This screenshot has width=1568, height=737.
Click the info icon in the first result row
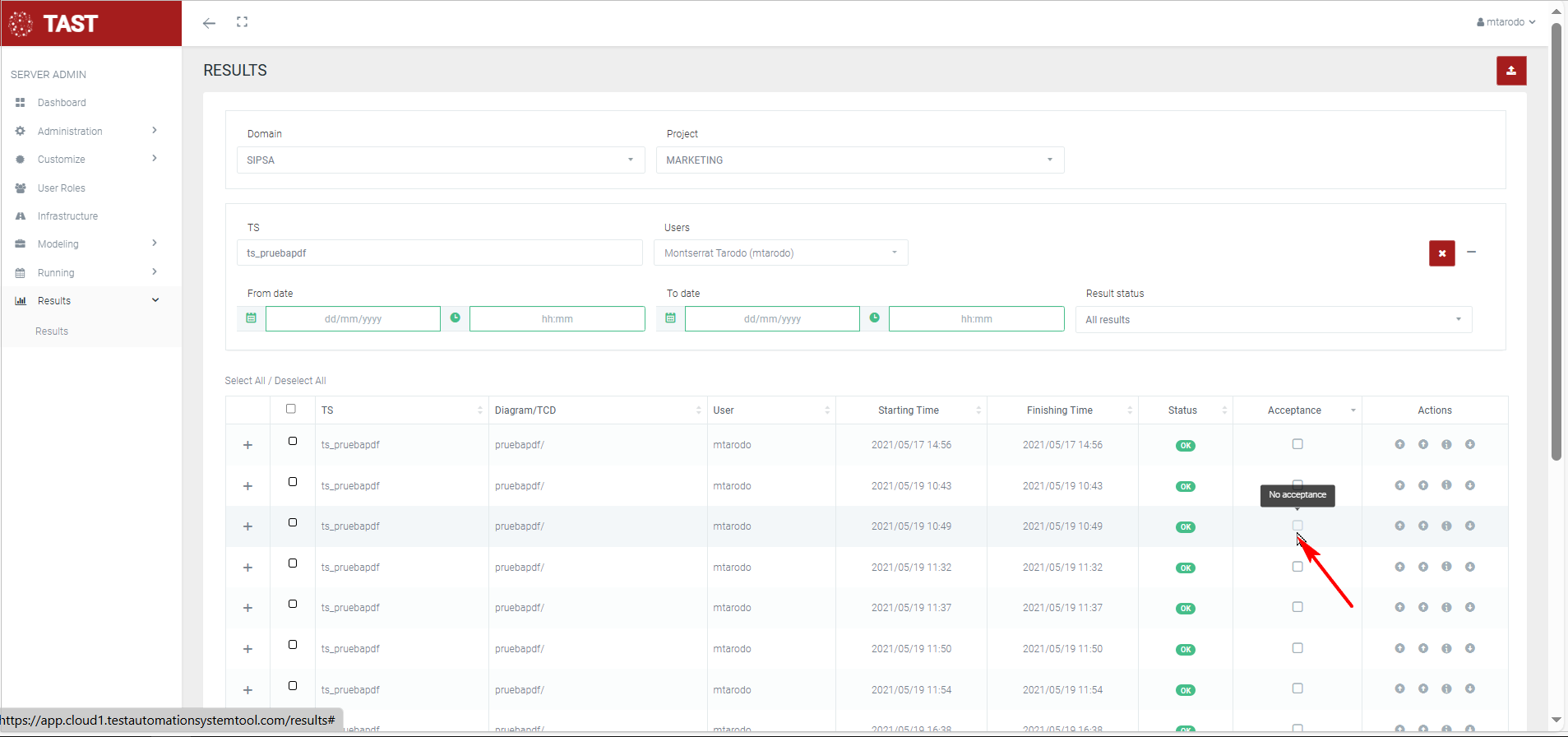1446,445
